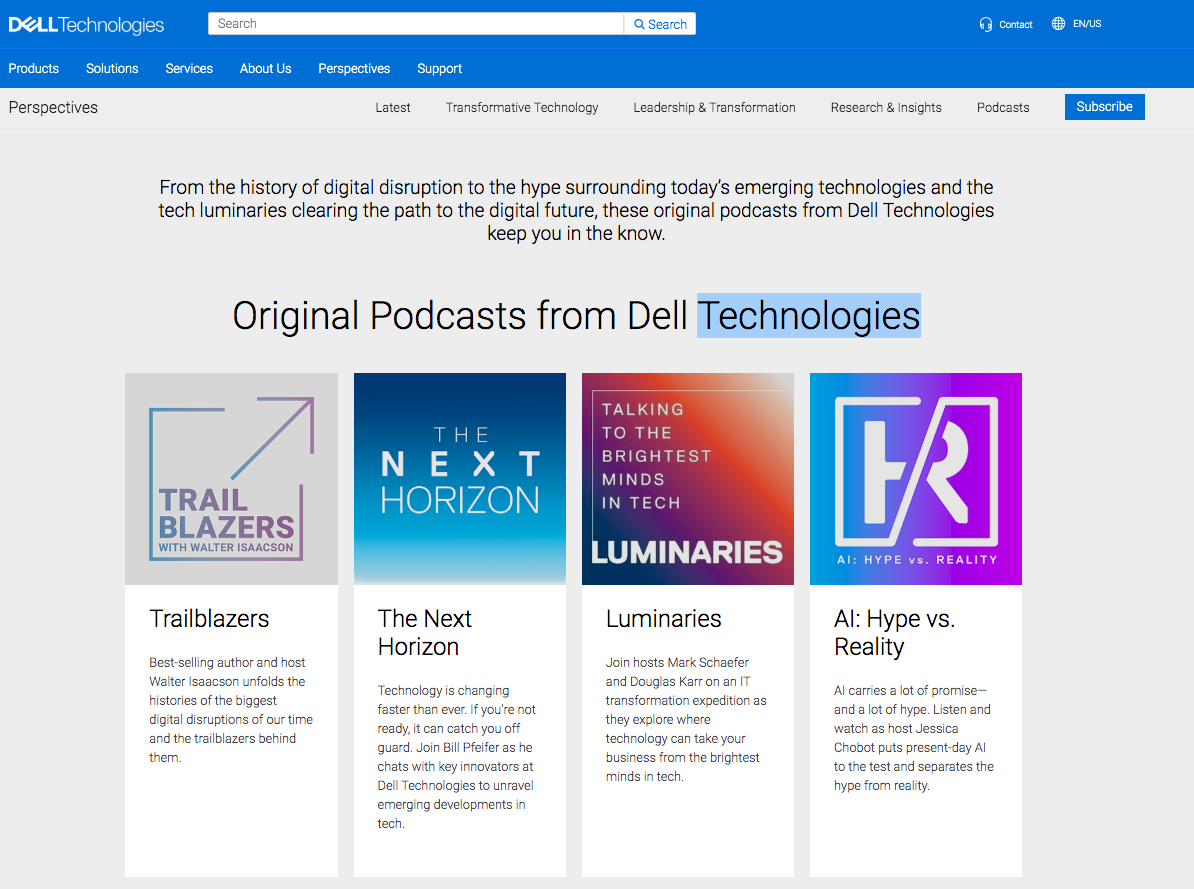Open Research & Insights section
Viewport: 1194px width, 889px height.
tap(886, 108)
